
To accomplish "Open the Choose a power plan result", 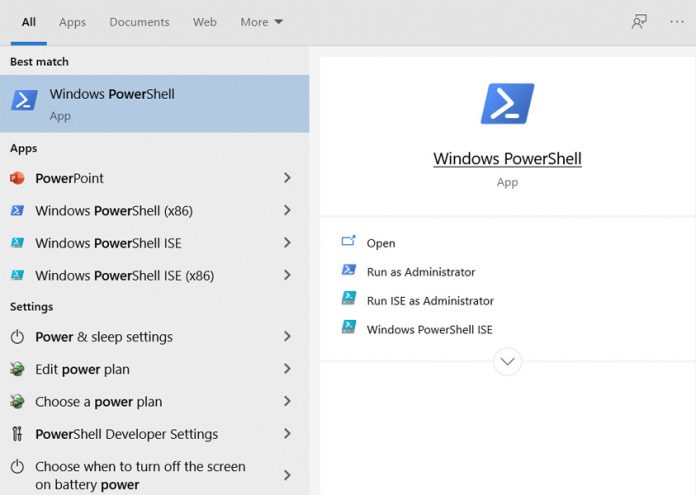I will pos(154,401).
